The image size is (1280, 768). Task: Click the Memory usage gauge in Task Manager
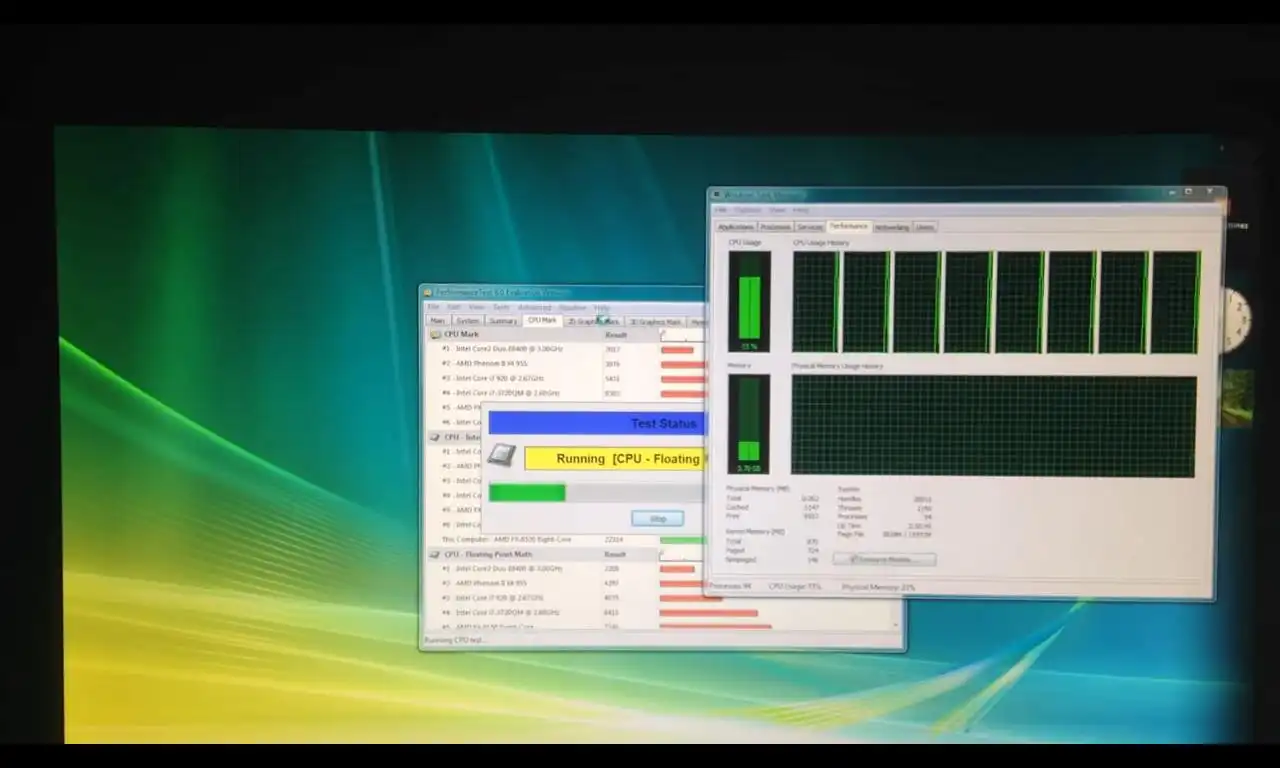(749, 424)
